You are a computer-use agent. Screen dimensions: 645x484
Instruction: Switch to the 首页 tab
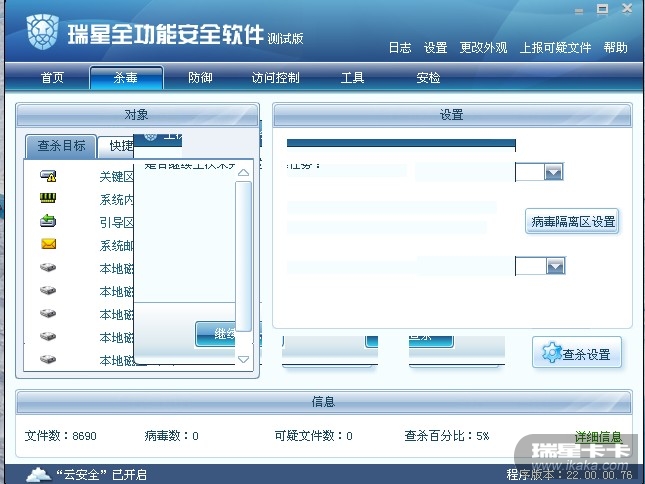point(52,77)
